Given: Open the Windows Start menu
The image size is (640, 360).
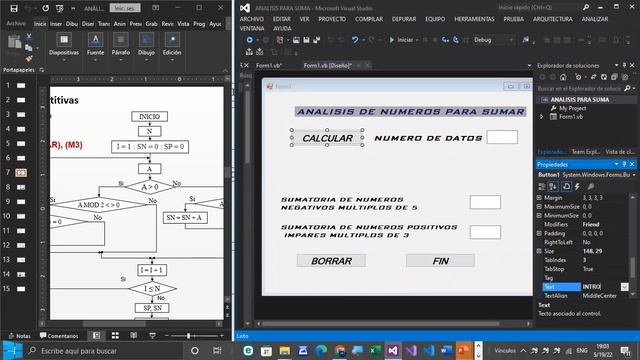Looking at the screenshot, I should 12,351.
